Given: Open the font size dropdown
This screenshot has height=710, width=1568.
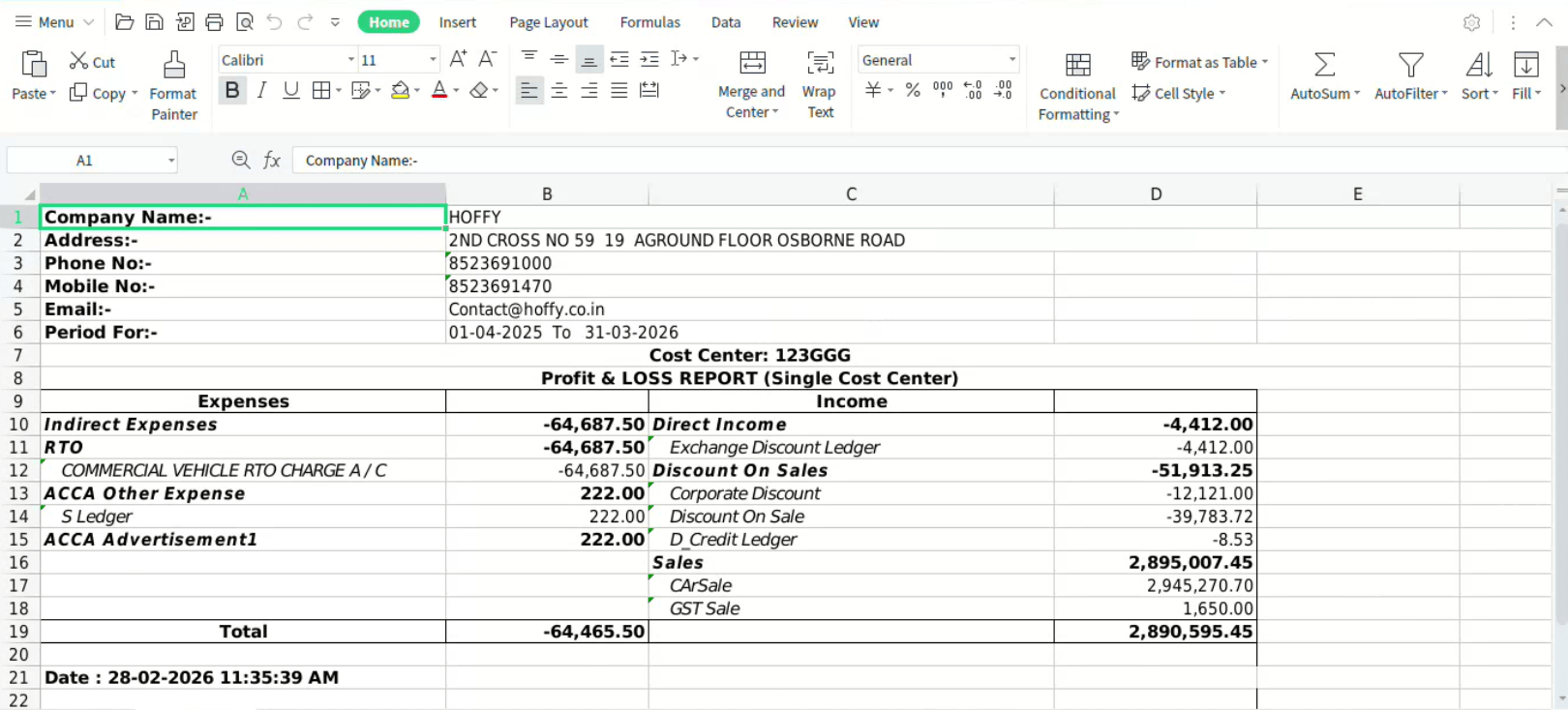Looking at the screenshot, I should pos(433,60).
